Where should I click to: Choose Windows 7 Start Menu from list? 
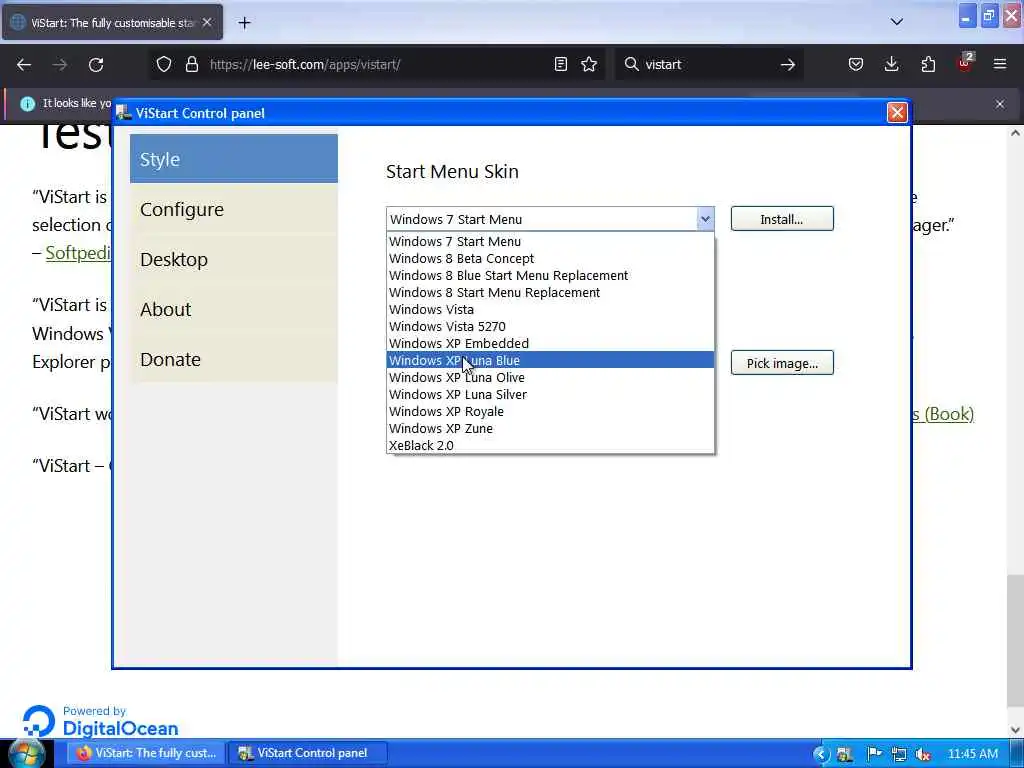click(550, 242)
